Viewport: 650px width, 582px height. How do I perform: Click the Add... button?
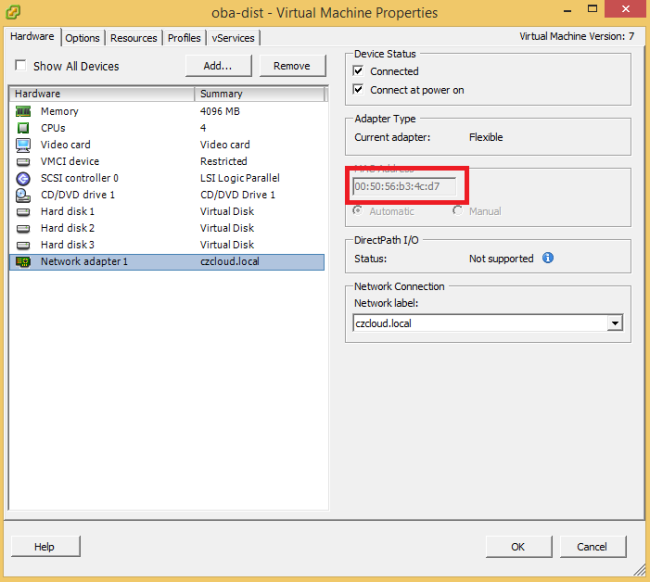217,66
